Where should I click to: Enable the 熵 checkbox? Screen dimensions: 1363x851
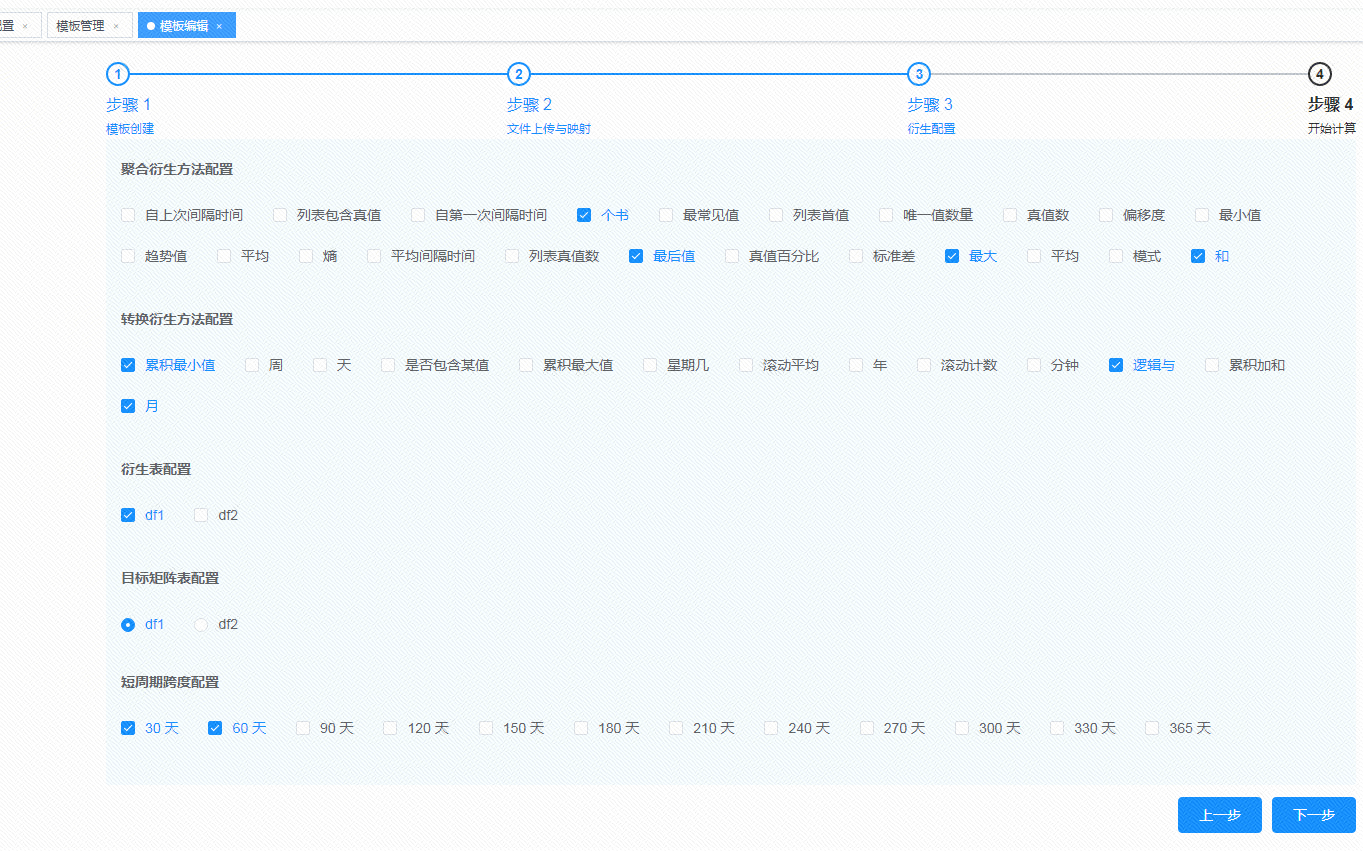[x=306, y=256]
